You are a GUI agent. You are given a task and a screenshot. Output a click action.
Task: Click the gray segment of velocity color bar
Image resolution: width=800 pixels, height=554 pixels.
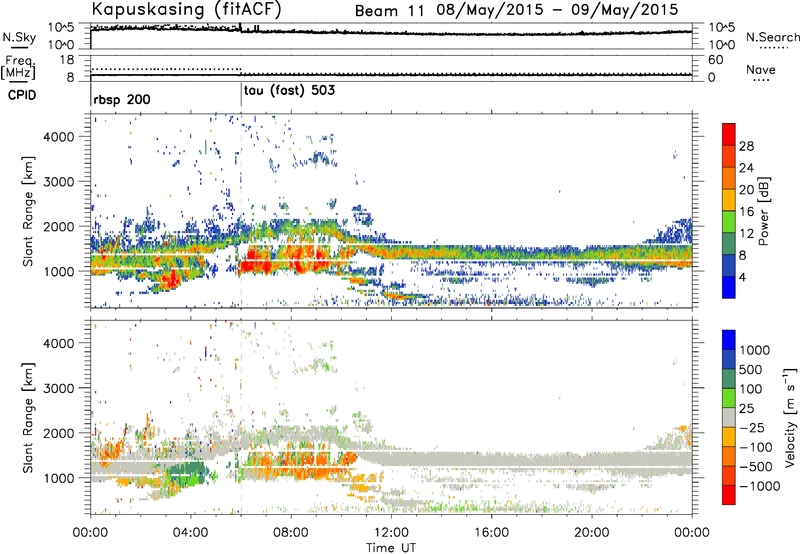tap(729, 417)
